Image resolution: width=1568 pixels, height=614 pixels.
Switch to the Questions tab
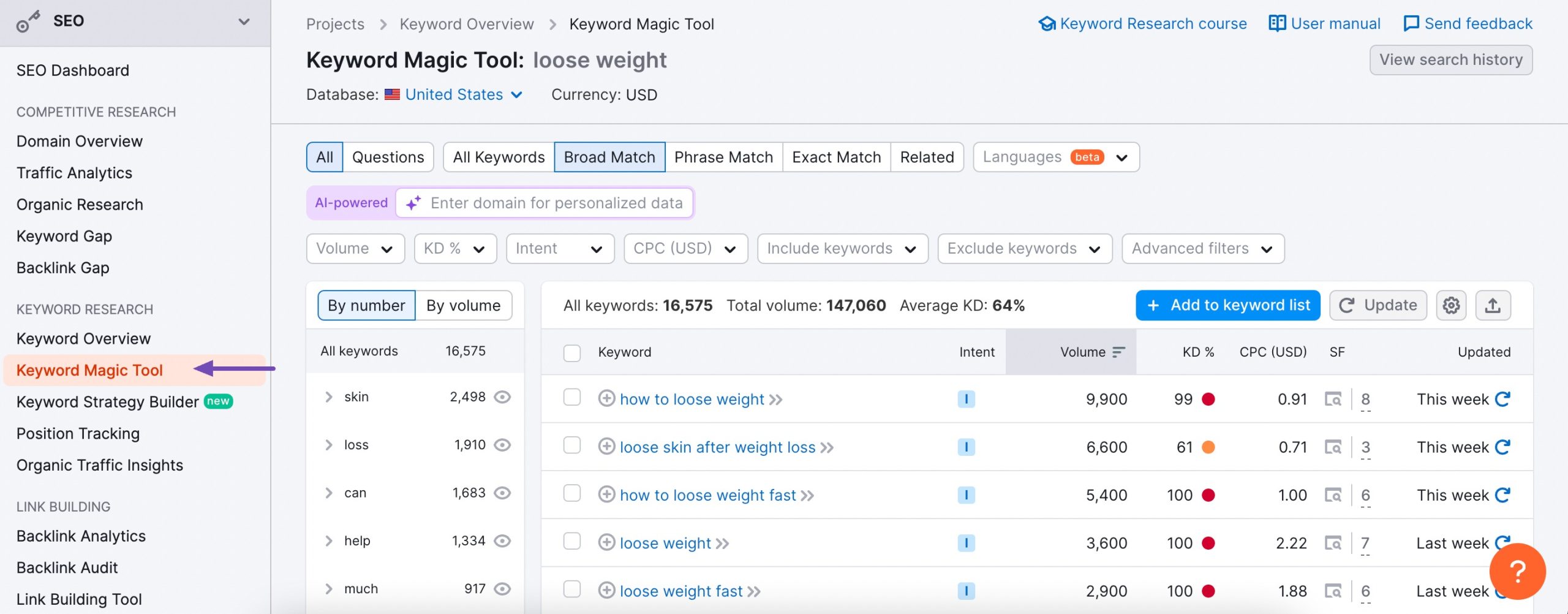point(388,157)
